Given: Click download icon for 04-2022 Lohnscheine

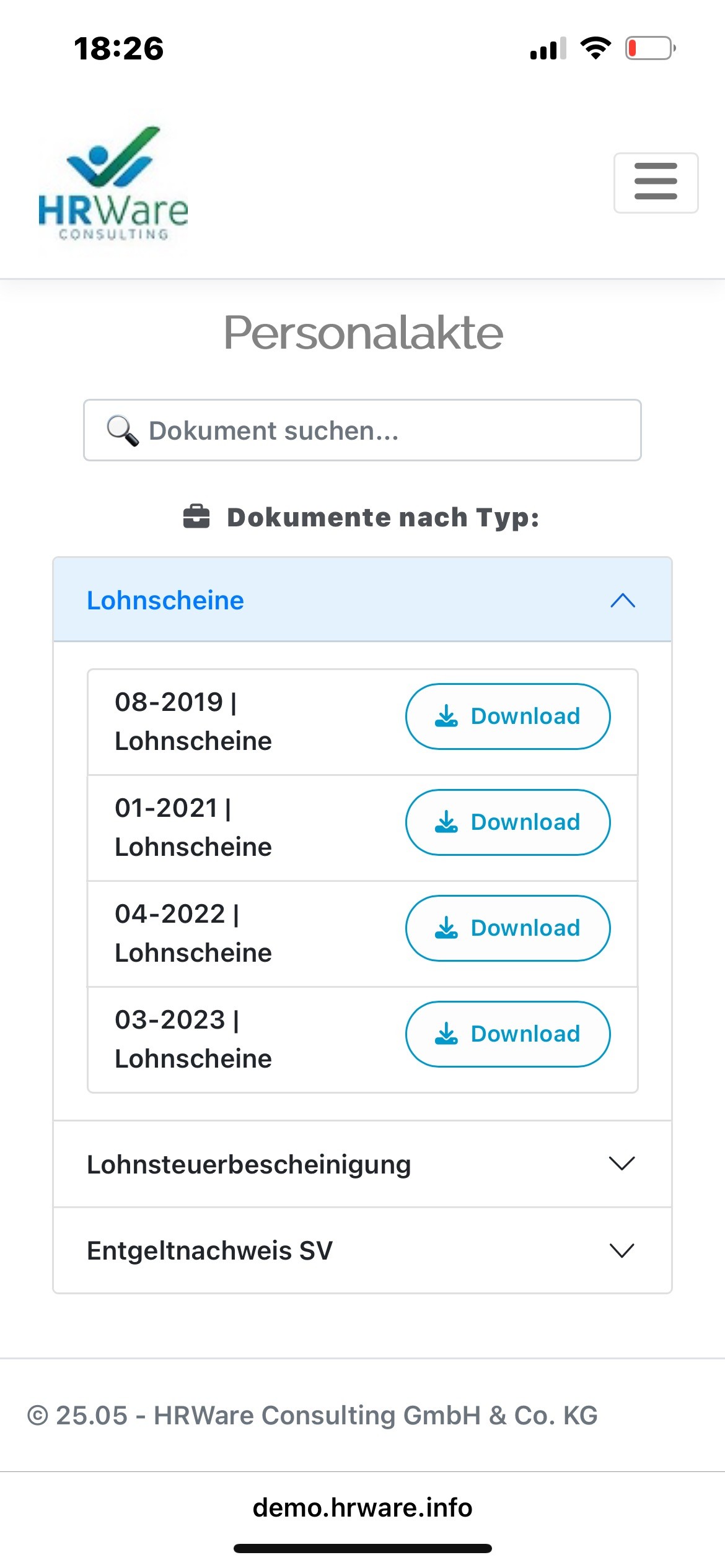Looking at the screenshot, I should click(x=446, y=928).
